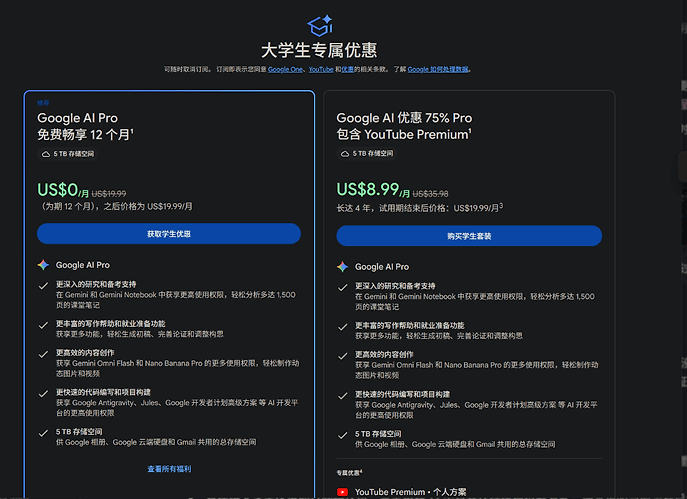Click the US$8.99/月 price
687x499 pixels.
373,190
